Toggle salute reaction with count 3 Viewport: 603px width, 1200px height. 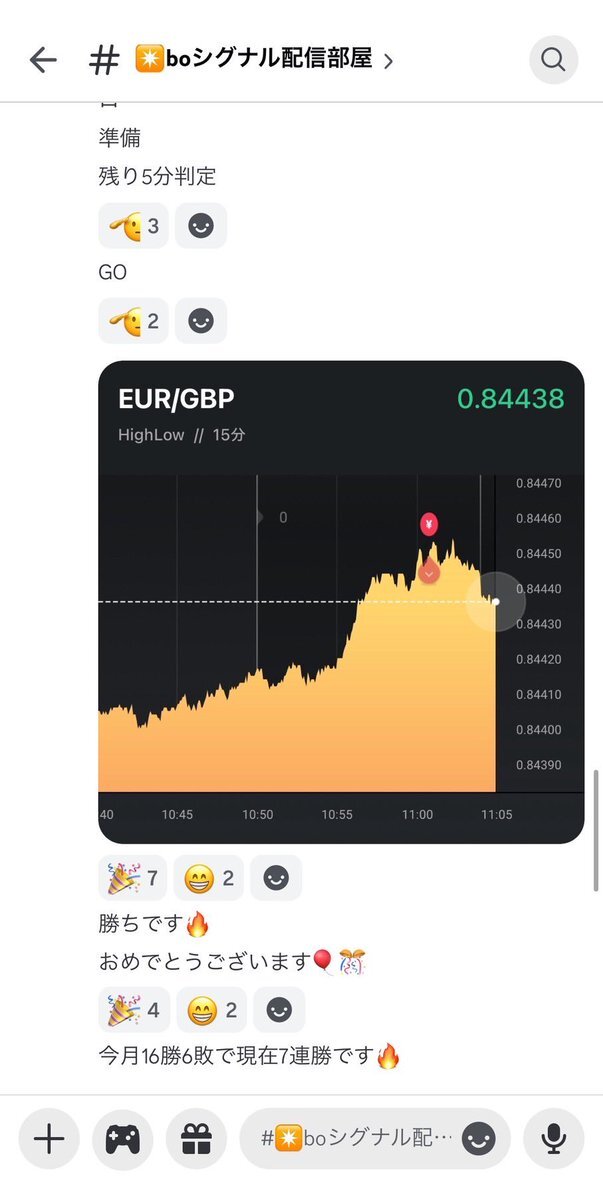point(133,226)
